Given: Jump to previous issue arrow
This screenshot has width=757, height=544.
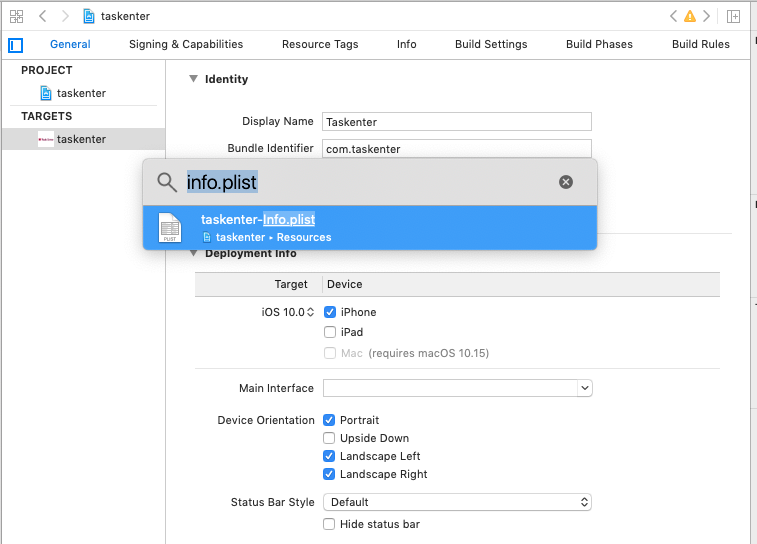Looking at the screenshot, I should pyautogui.click(x=673, y=16).
